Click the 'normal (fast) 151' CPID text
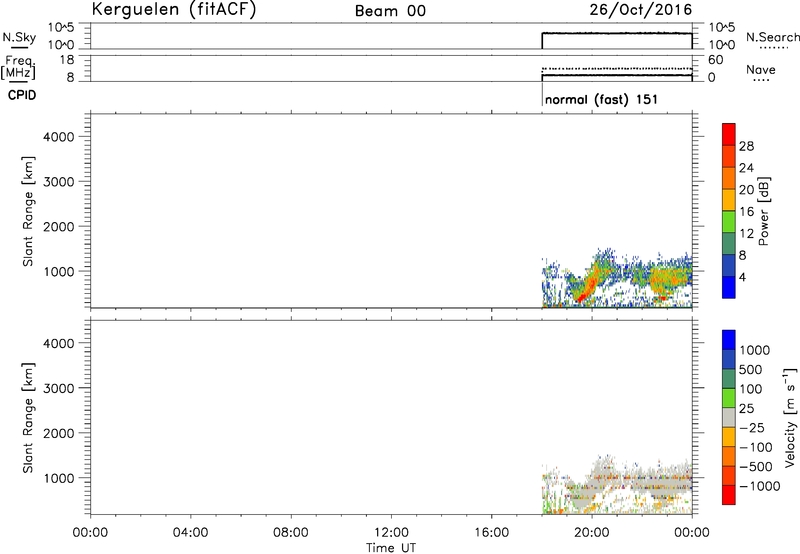The width and height of the screenshot is (800, 554). point(601,99)
